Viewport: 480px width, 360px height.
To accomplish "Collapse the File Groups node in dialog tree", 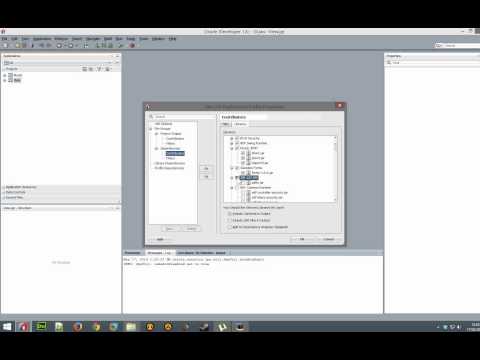I will pyautogui.click(x=151, y=129).
